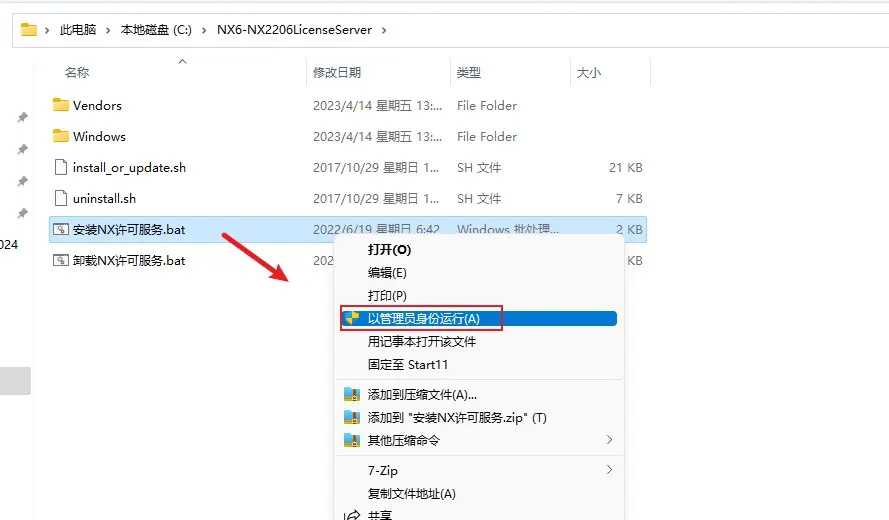Click NX6-NX2206LicenseServer breadcrumb segment

[x=294, y=29]
